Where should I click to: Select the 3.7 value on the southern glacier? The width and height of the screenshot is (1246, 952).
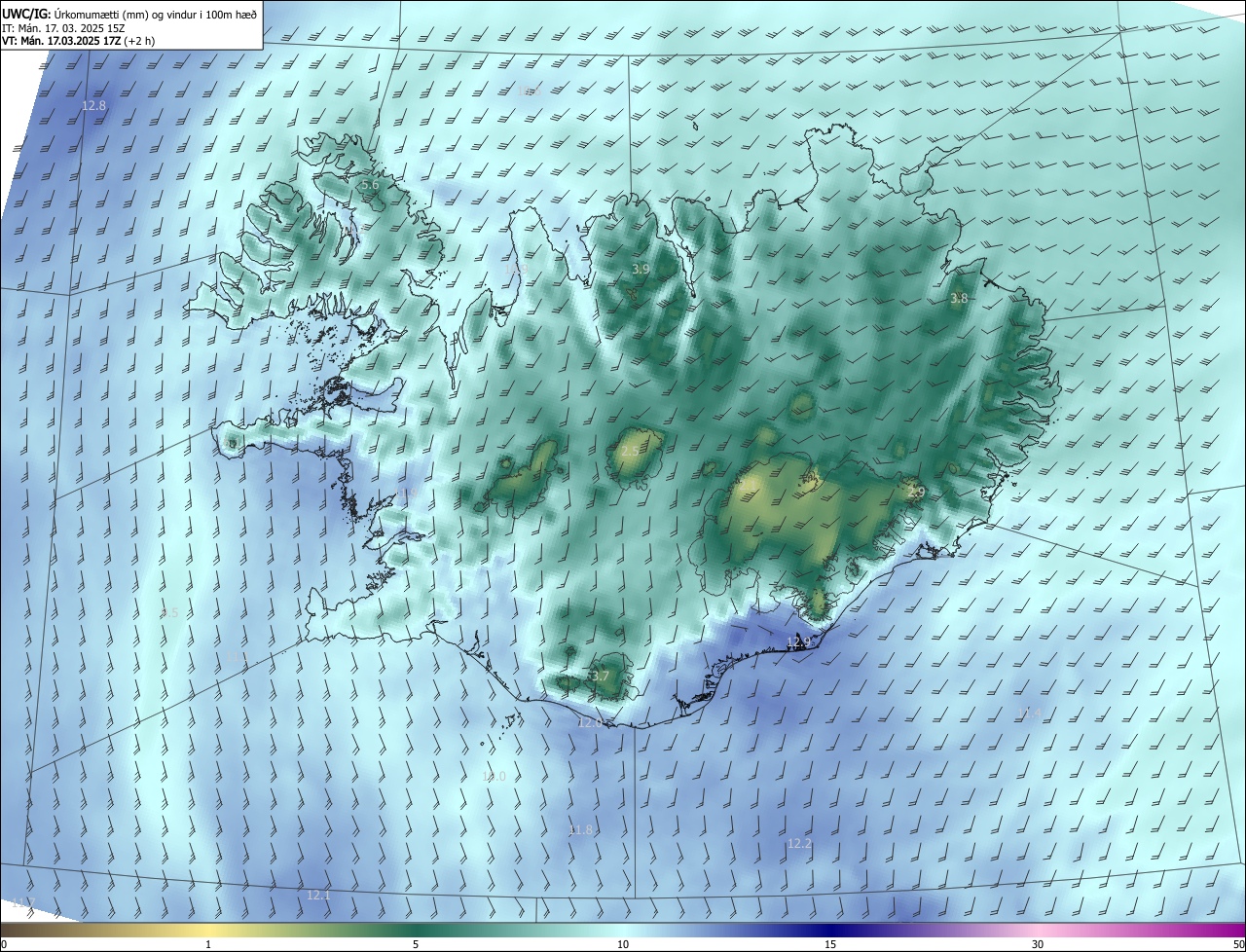600,677
